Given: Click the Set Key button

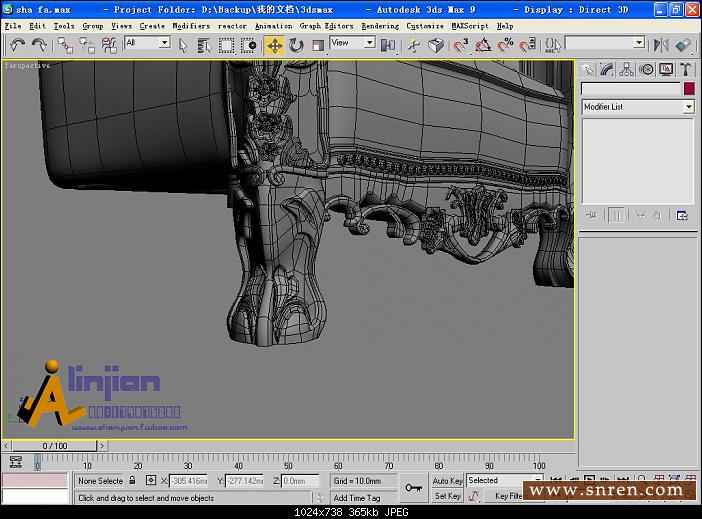Looking at the screenshot, I should click(x=447, y=496).
